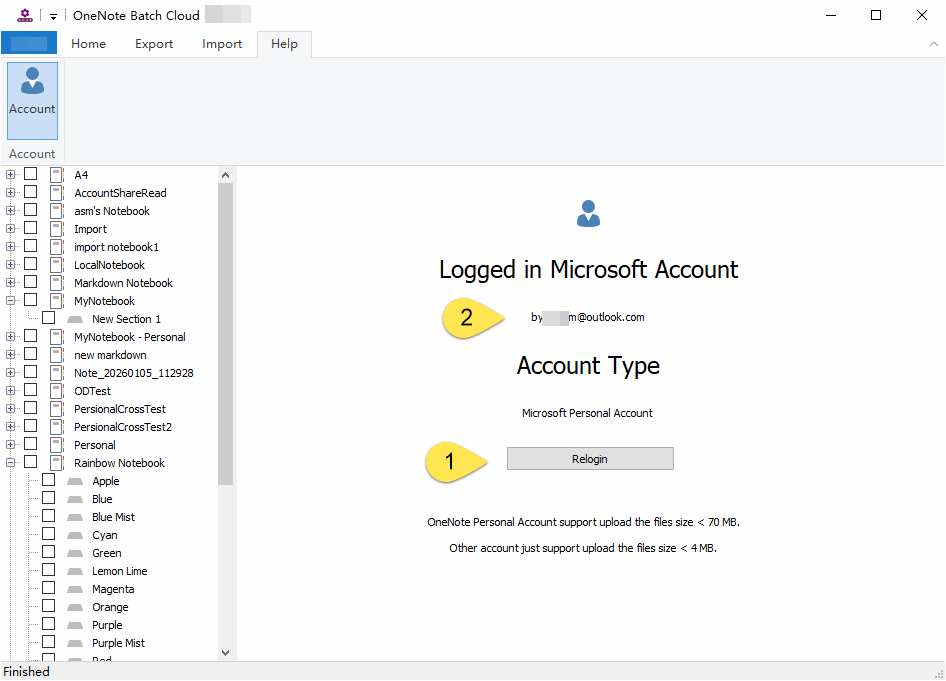The height and width of the screenshot is (681, 946).
Task: Check the box for Markdown Notebook
Action: pyautogui.click(x=31, y=283)
